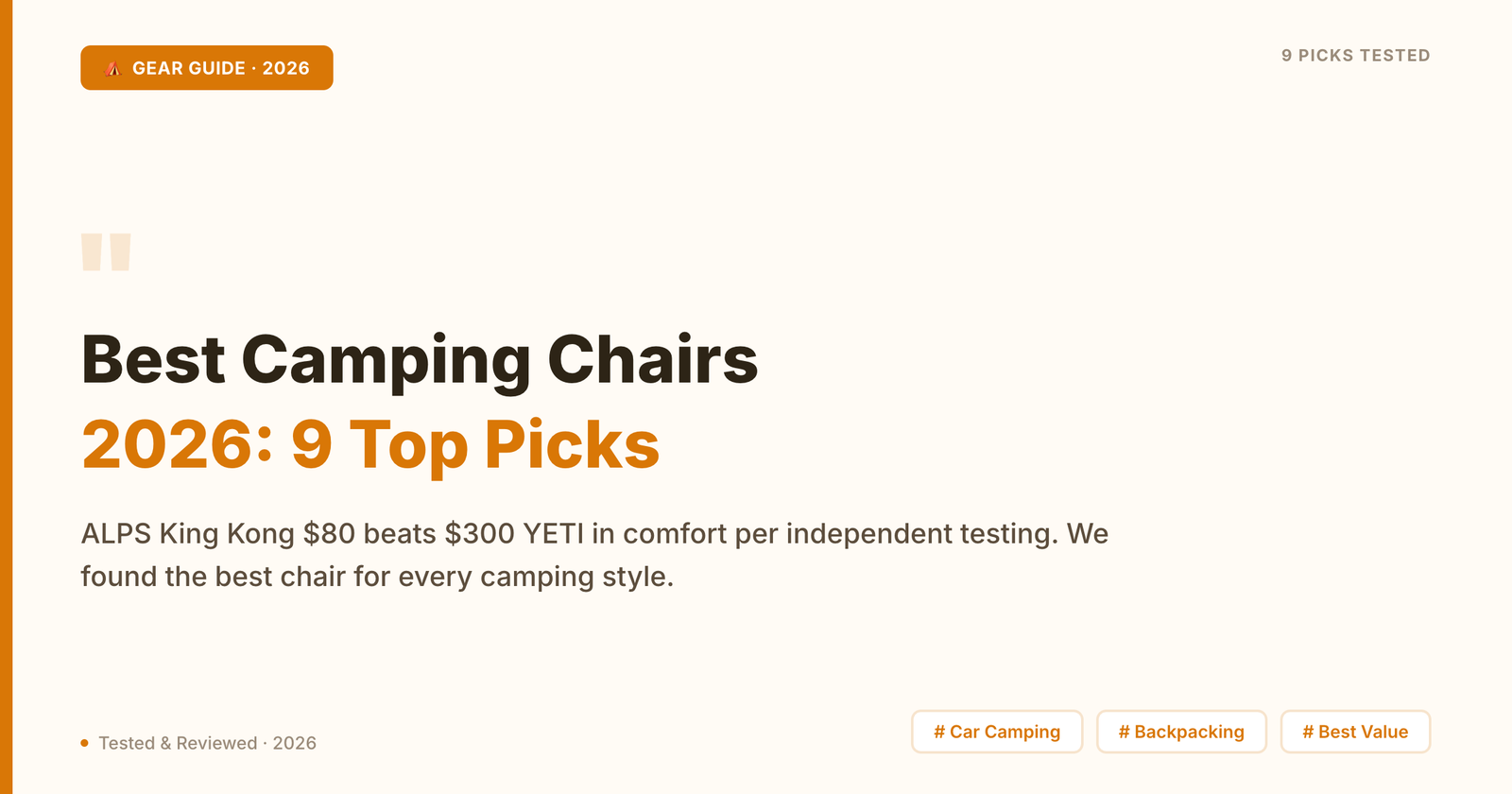
Task: Click the orange accent bar on the left edge
Action: [x=6, y=397]
